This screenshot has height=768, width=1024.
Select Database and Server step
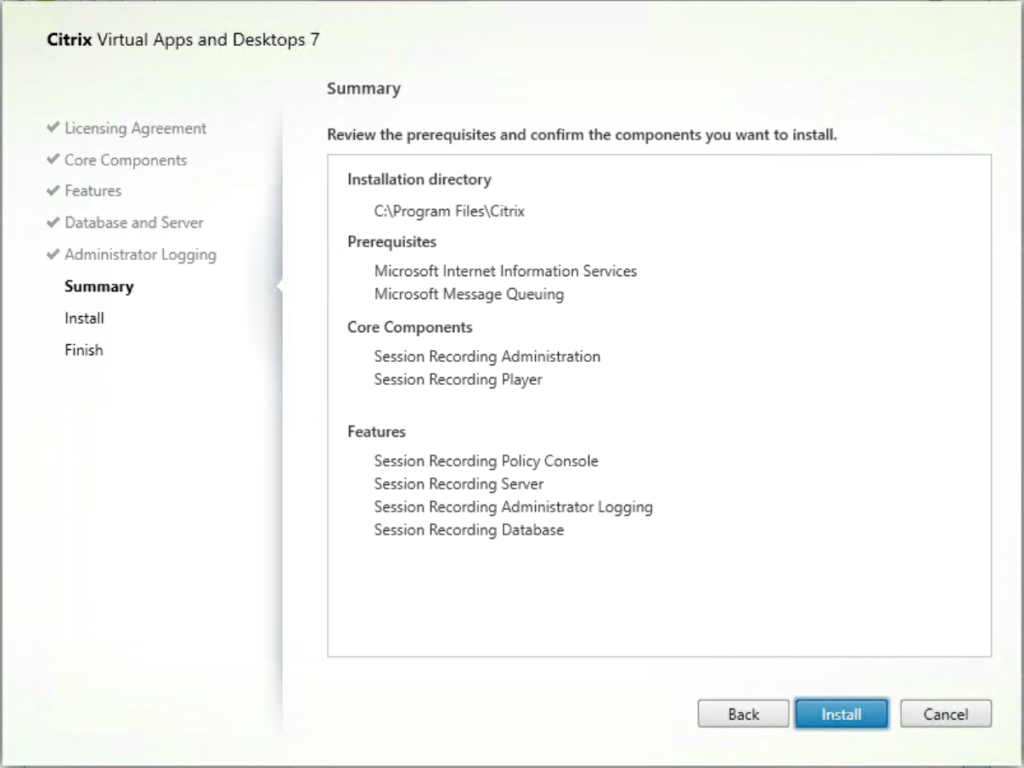134,223
